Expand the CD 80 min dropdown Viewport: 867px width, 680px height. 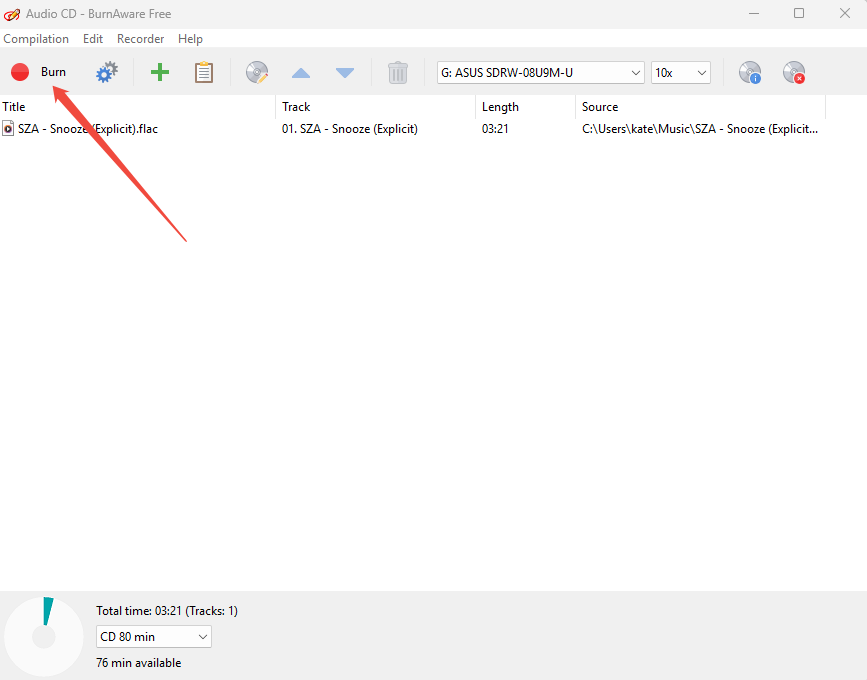coord(154,636)
